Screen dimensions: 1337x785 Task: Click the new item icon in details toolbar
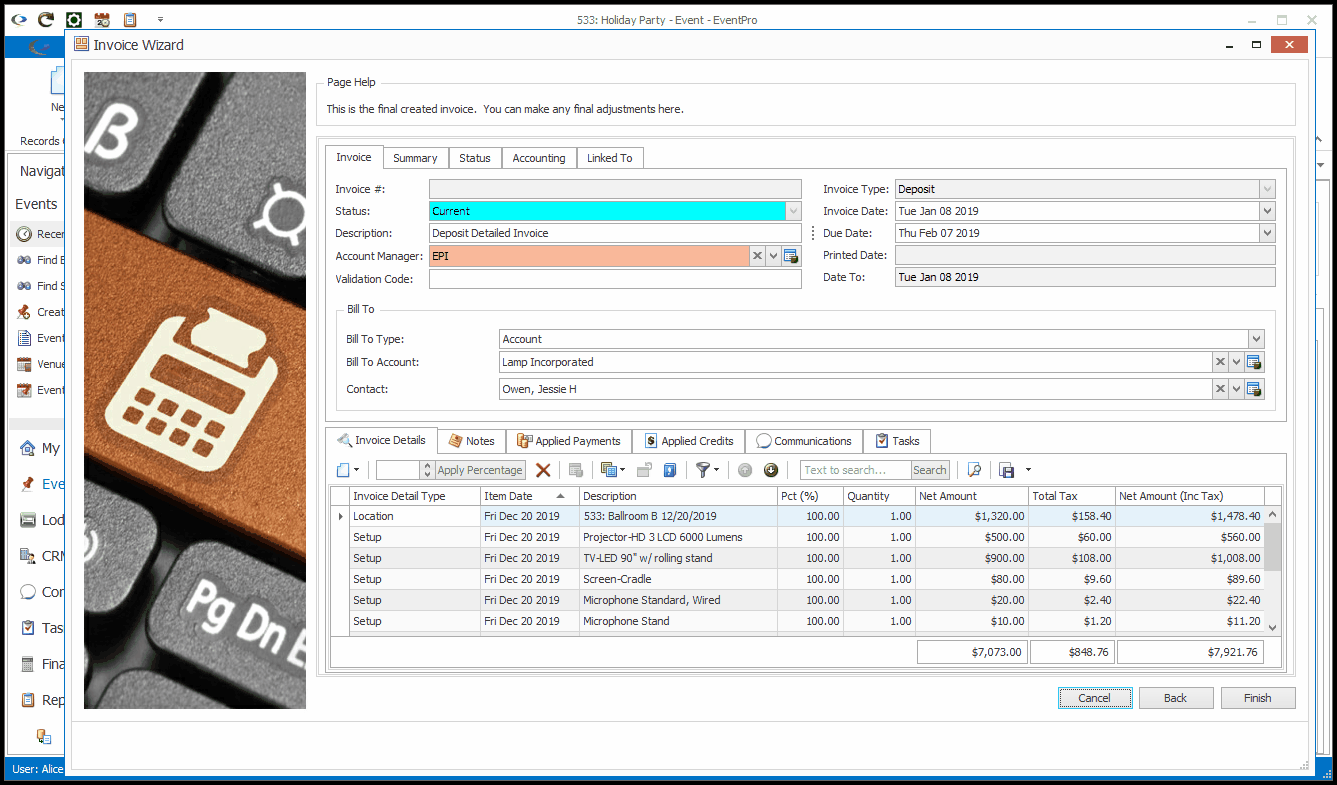tap(343, 470)
